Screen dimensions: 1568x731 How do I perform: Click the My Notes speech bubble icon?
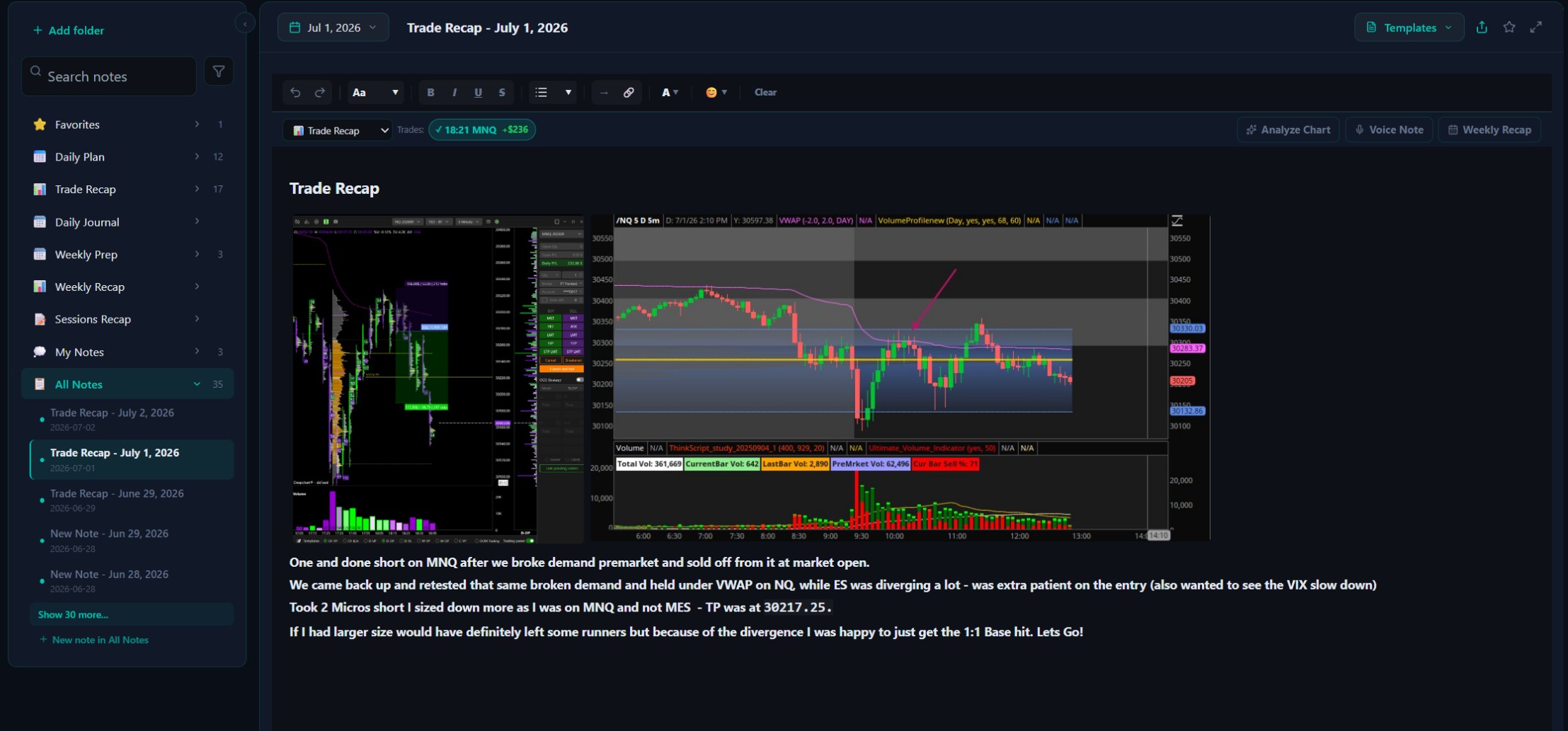[40, 352]
